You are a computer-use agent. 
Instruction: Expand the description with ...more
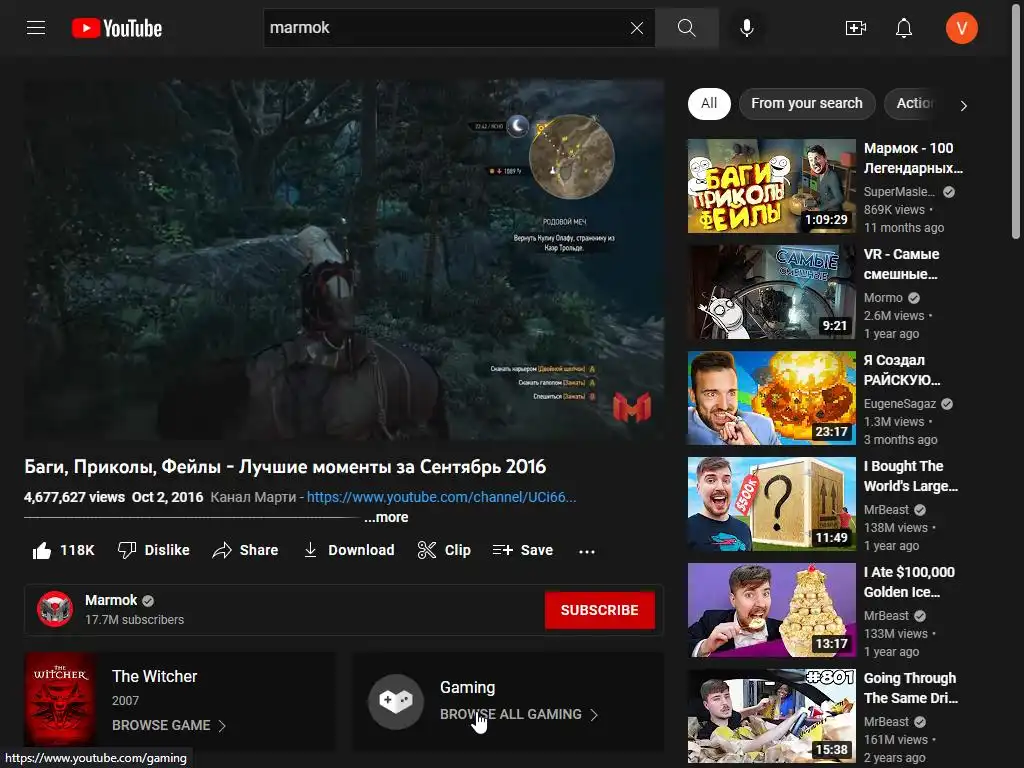(x=386, y=517)
